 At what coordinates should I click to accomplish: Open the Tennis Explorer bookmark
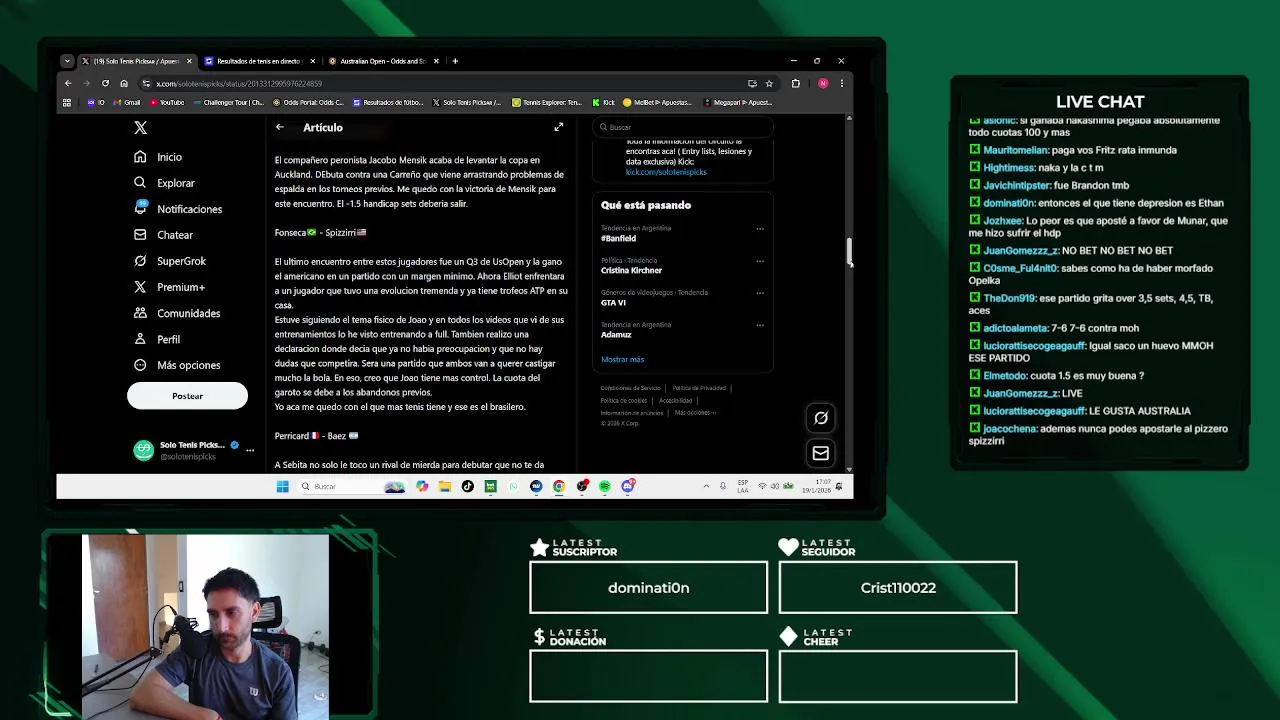coord(547,102)
